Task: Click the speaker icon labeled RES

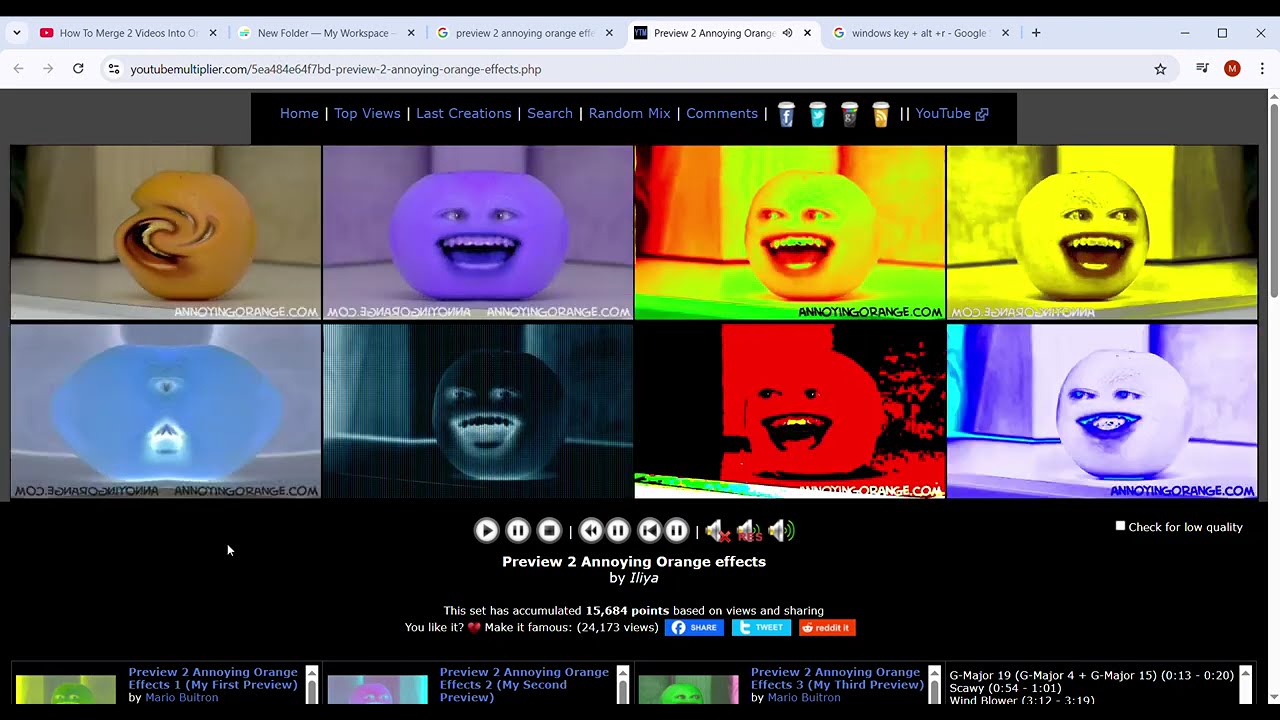Action: click(x=749, y=531)
